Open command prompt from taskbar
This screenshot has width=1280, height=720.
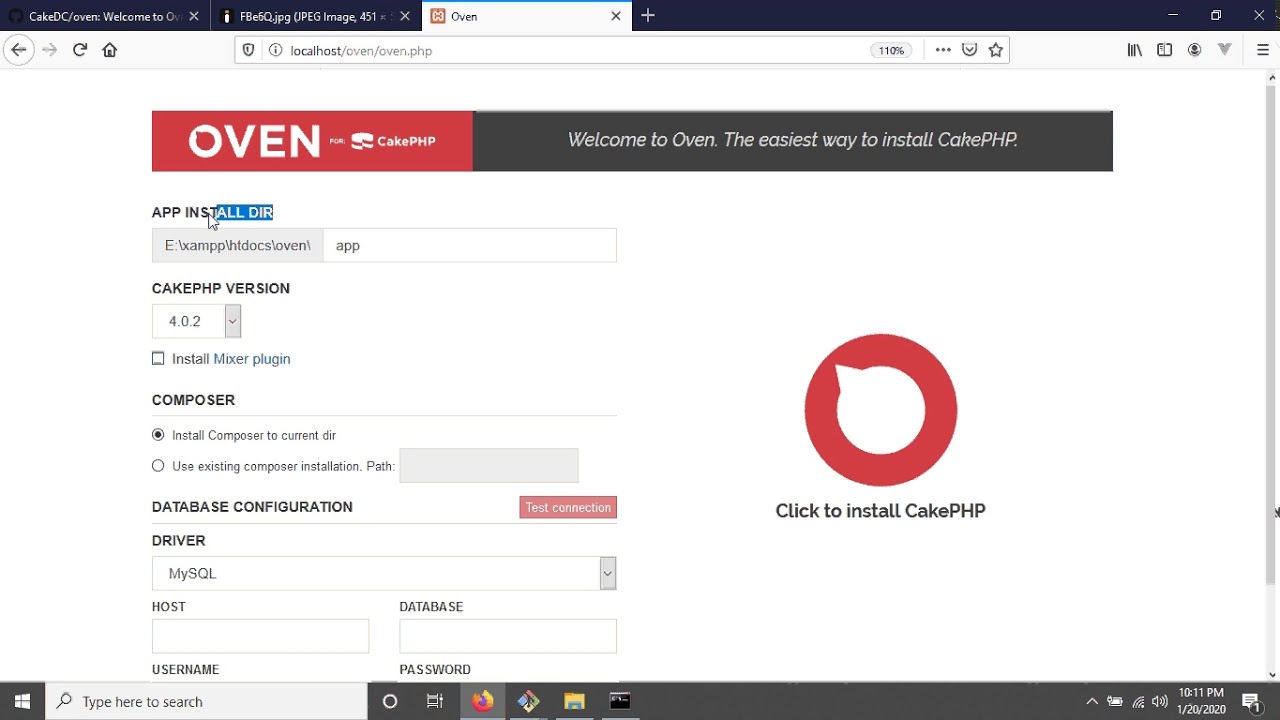(620, 701)
